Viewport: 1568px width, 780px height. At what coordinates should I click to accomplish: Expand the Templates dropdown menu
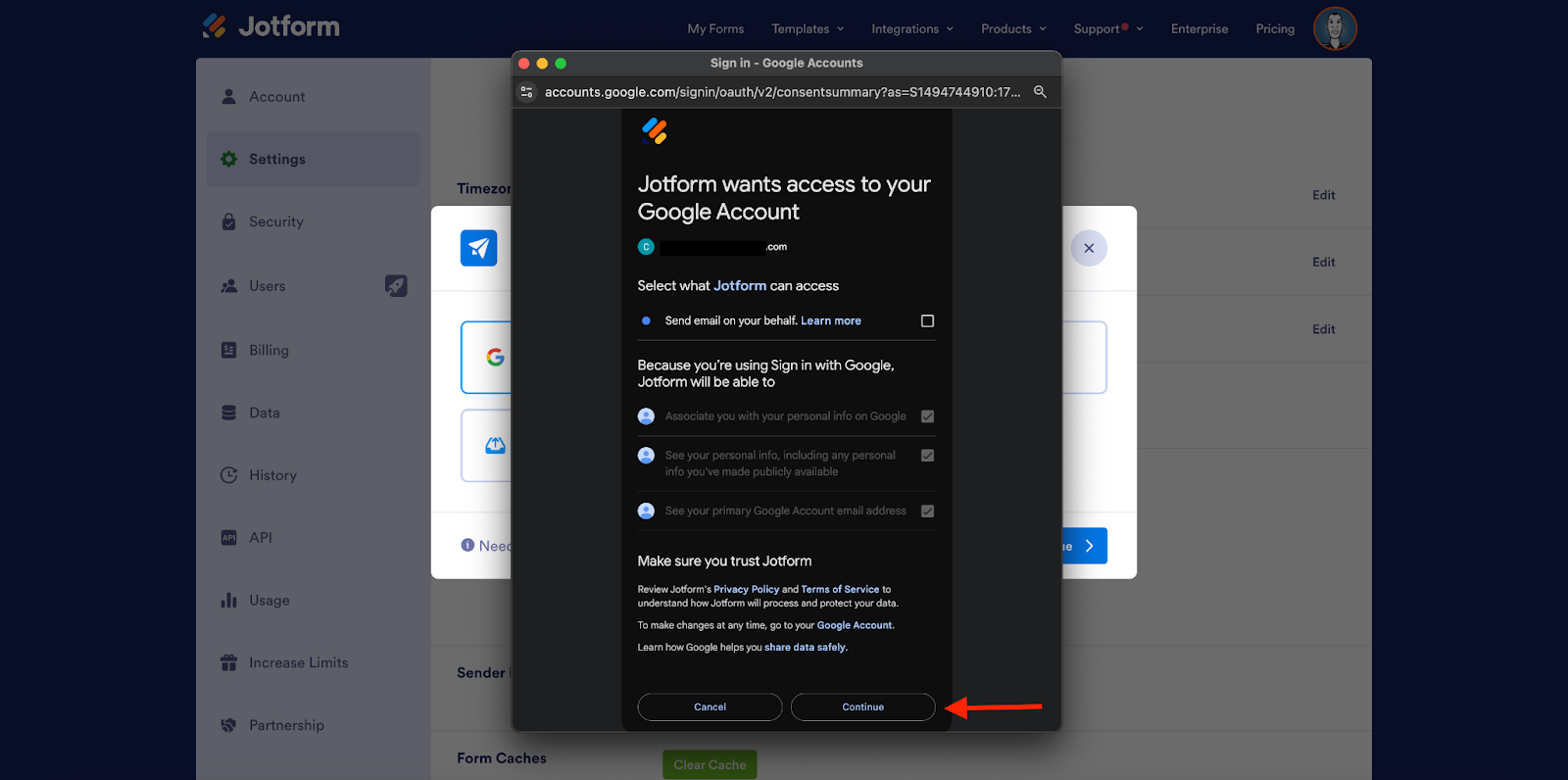click(x=808, y=29)
